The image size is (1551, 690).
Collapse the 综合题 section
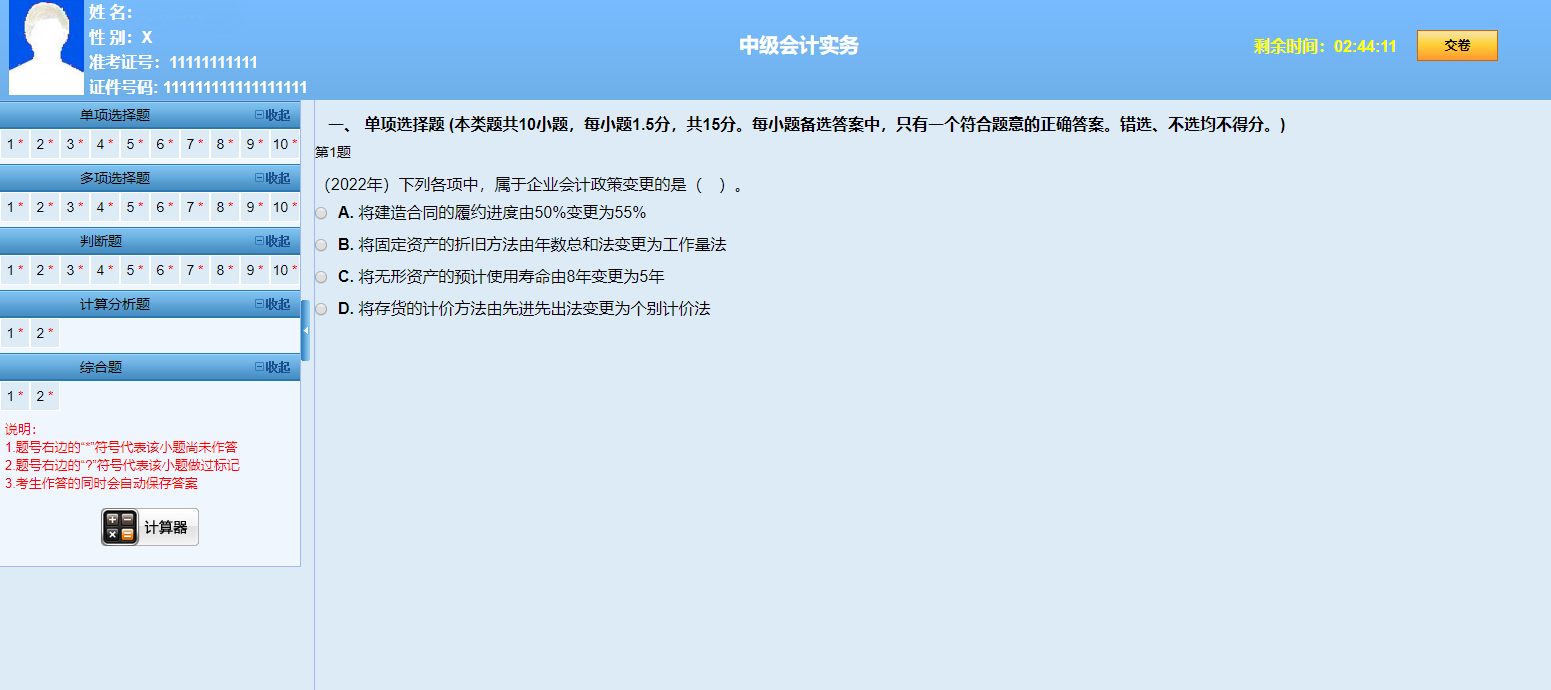point(272,367)
